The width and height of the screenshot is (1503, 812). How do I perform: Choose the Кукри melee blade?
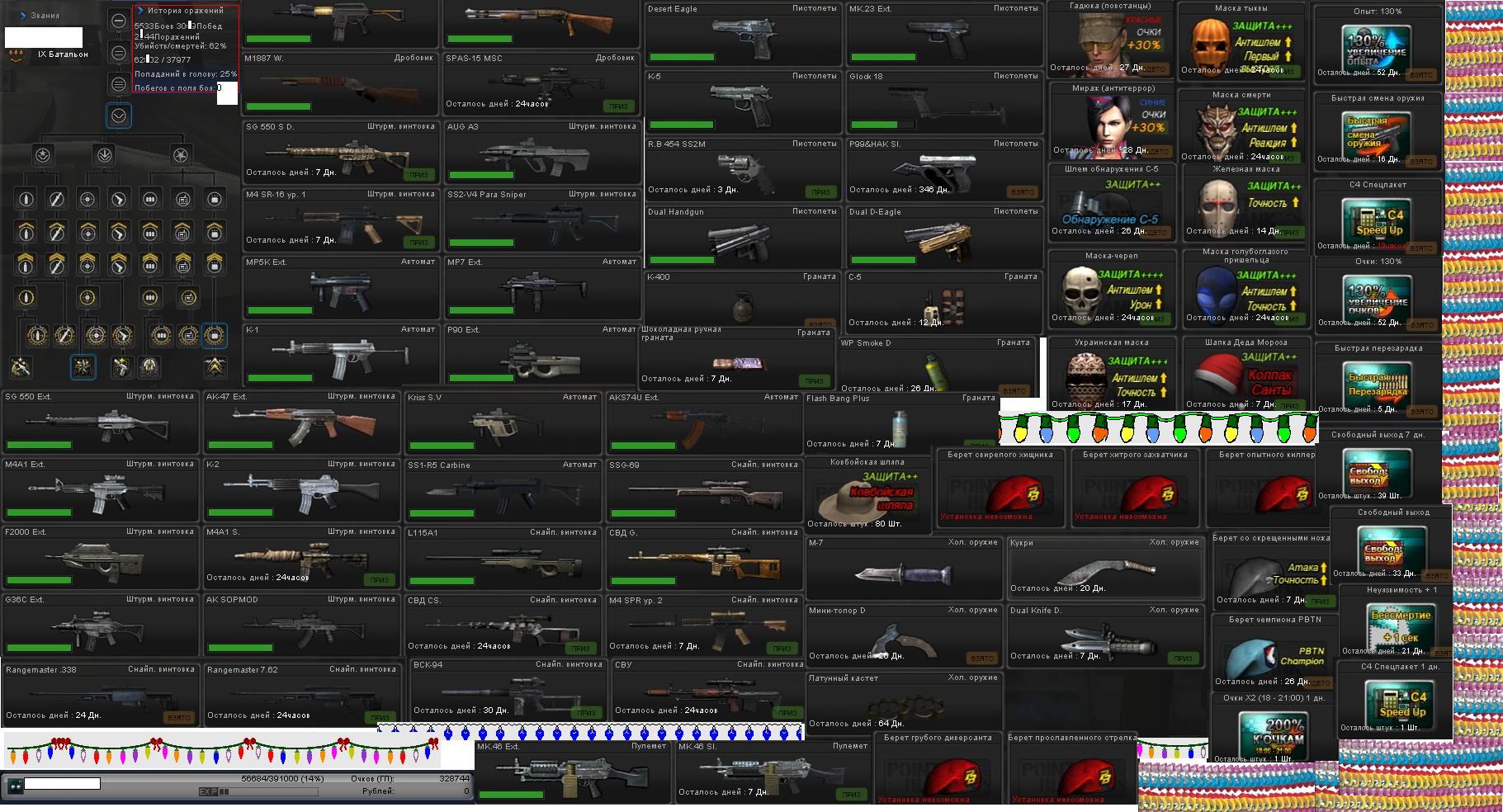[x=1104, y=568]
